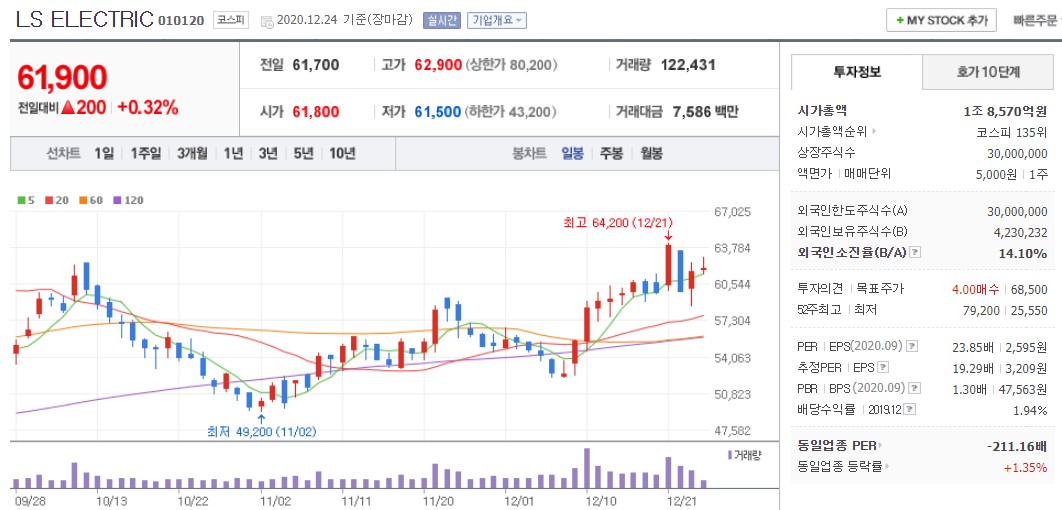1062x510 pixels.
Task: Click the +1.35% industry change value
Action: tap(1025, 467)
